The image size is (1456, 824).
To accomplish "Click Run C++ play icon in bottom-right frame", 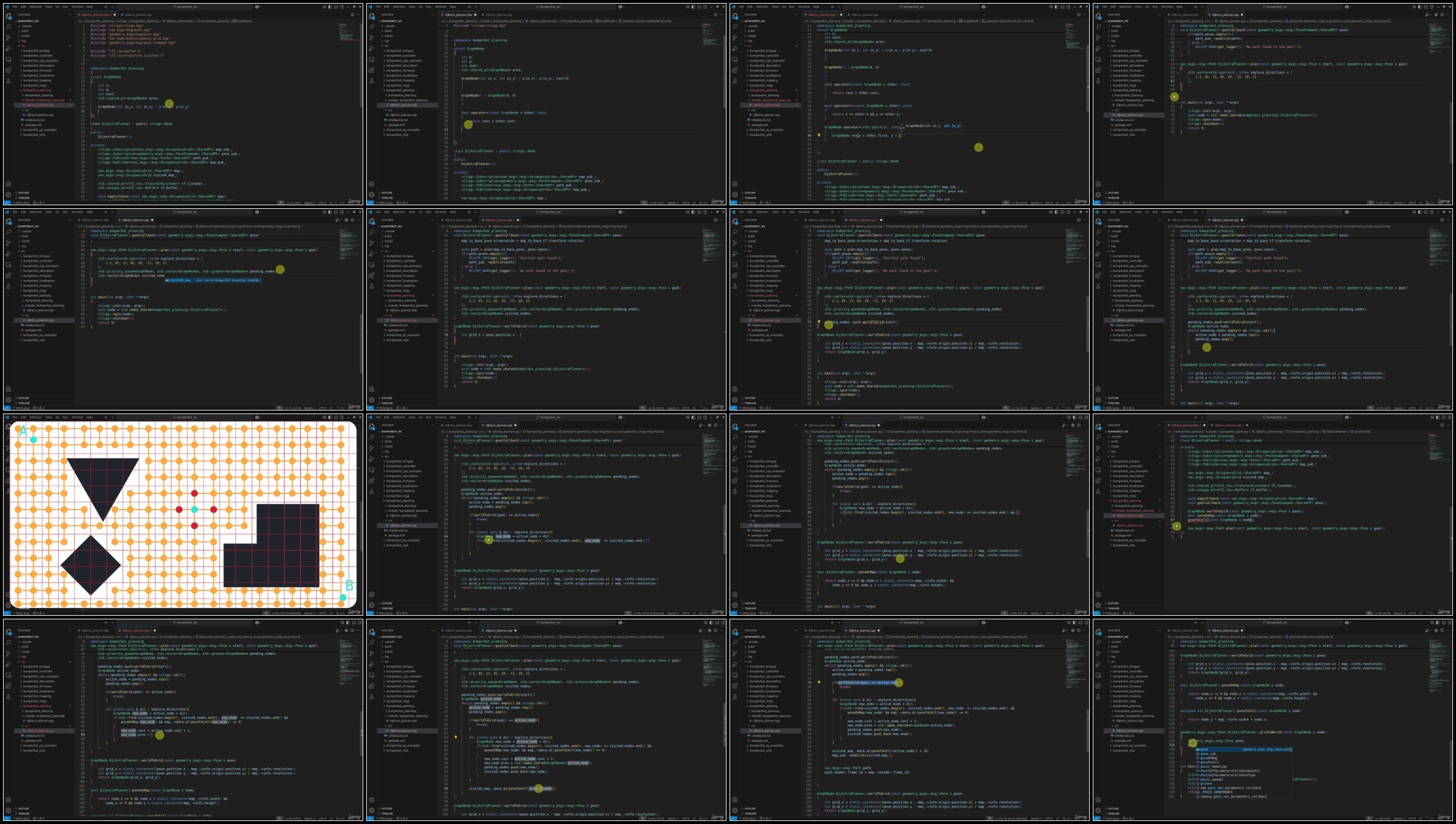I will coord(1427,630).
